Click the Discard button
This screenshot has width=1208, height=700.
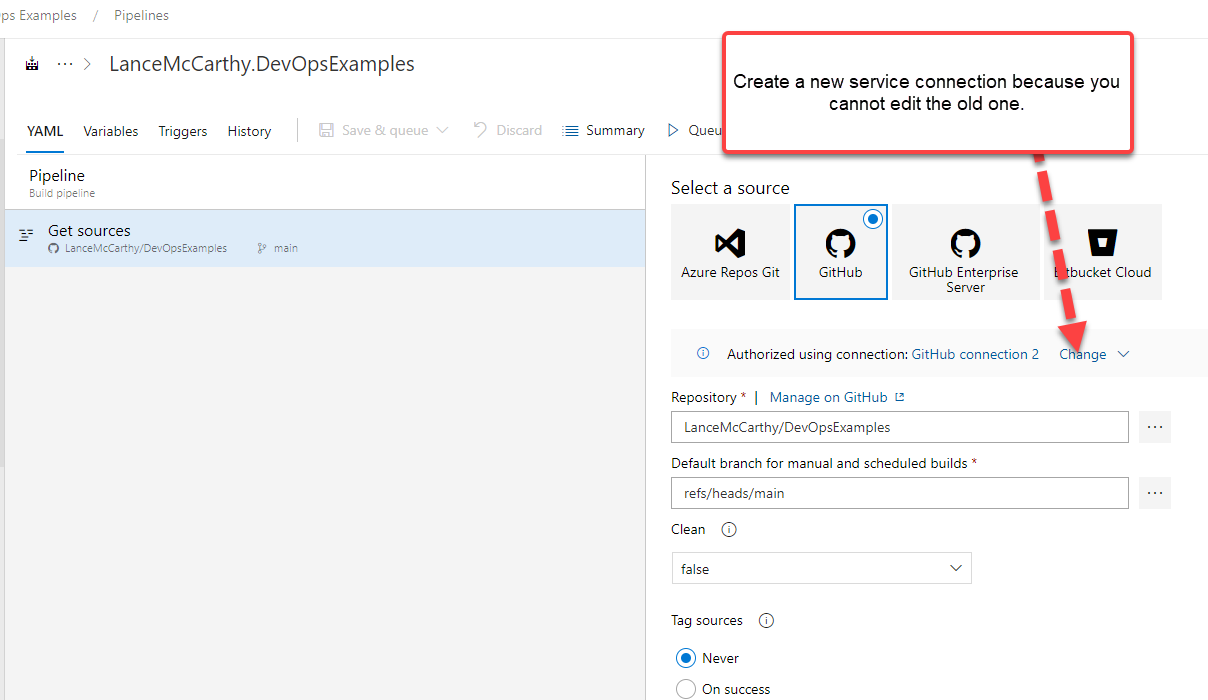[x=508, y=130]
